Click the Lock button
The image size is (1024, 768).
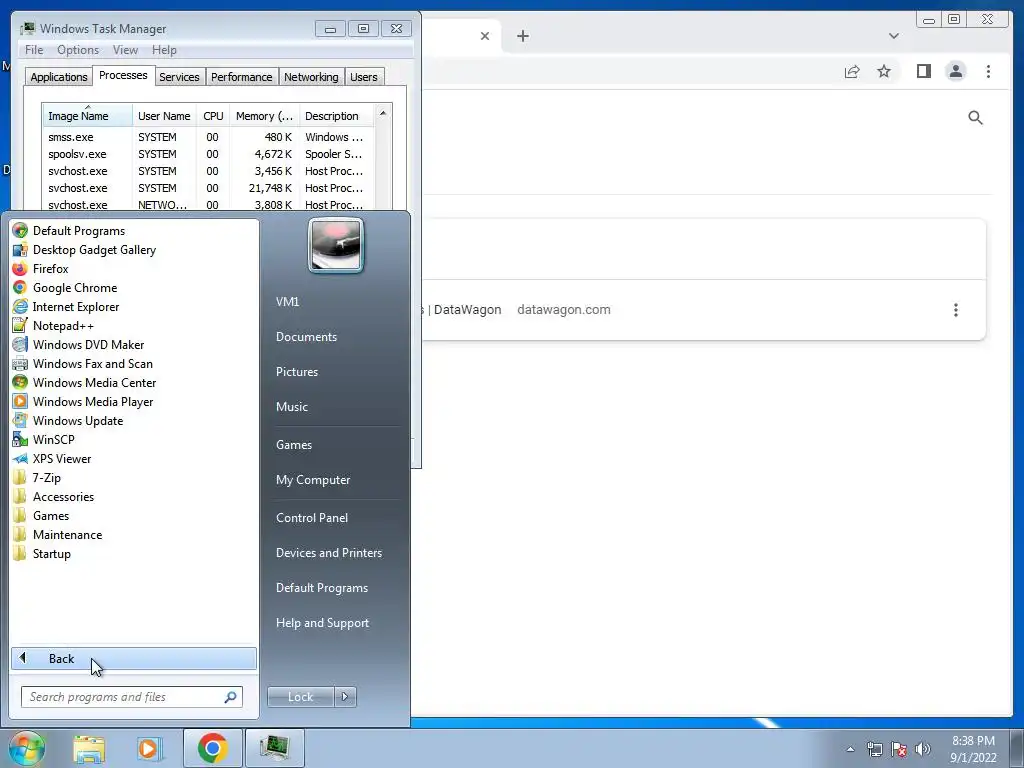[300, 697]
